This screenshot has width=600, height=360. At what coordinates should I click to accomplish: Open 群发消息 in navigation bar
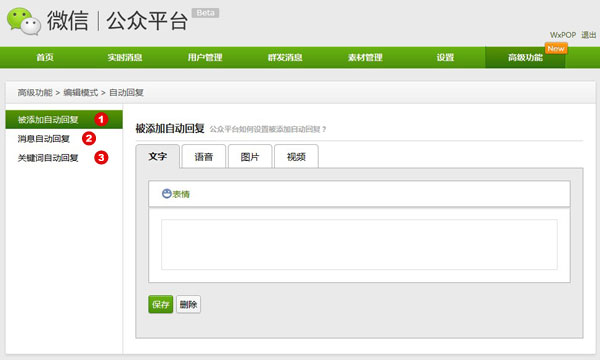[285, 57]
